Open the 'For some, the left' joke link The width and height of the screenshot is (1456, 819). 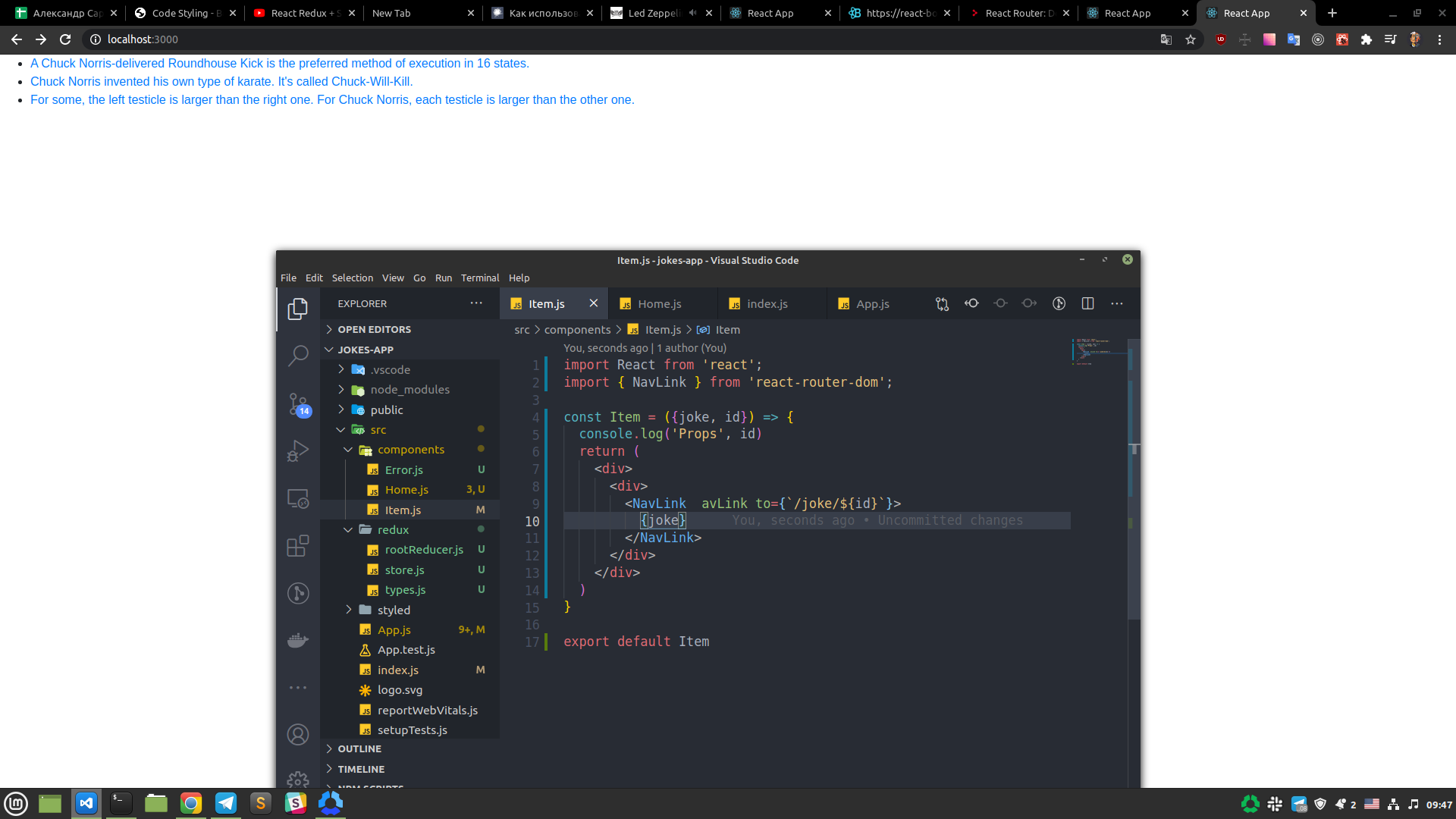(x=332, y=100)
